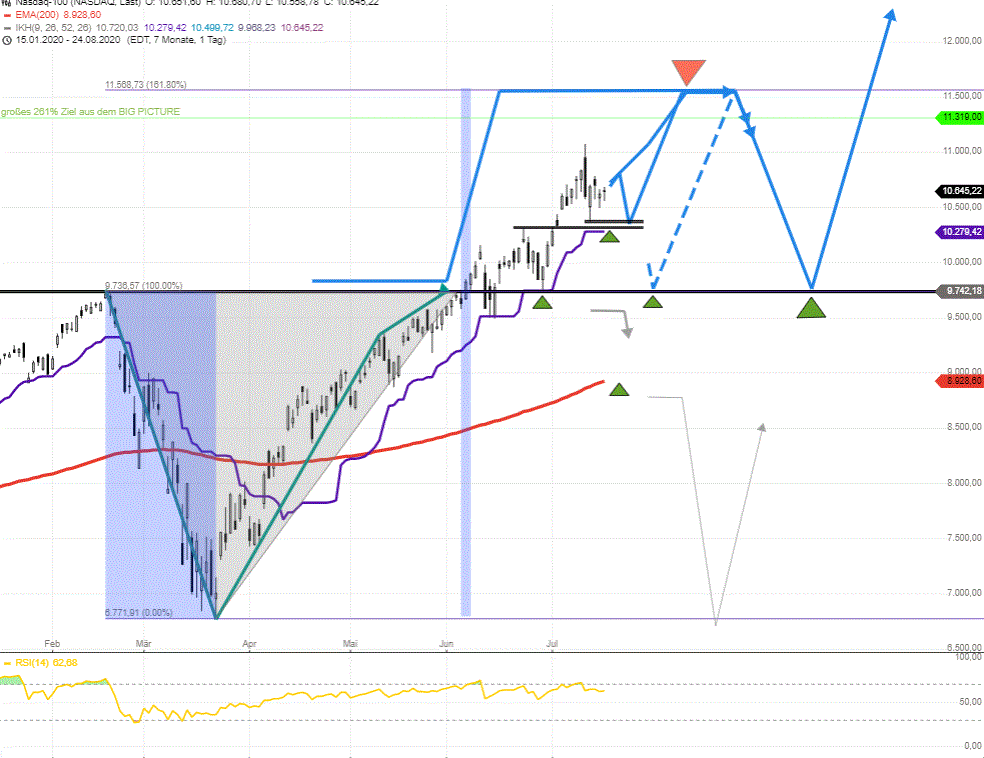Click the green 11.319,00 price tag
The width and height of the screenshot is (984, 758).
click(x=960, y=117)
